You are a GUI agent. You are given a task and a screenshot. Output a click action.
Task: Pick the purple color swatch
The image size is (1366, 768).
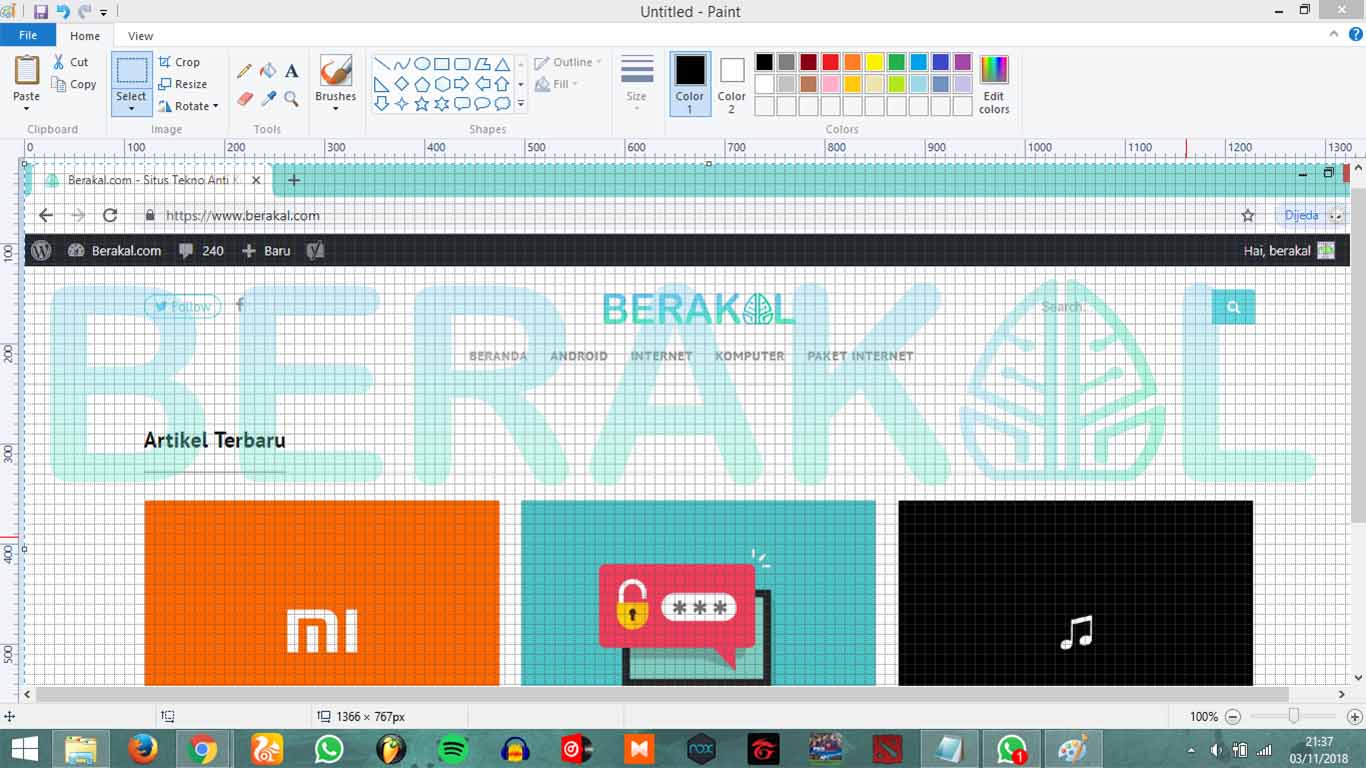pos(962,62)
